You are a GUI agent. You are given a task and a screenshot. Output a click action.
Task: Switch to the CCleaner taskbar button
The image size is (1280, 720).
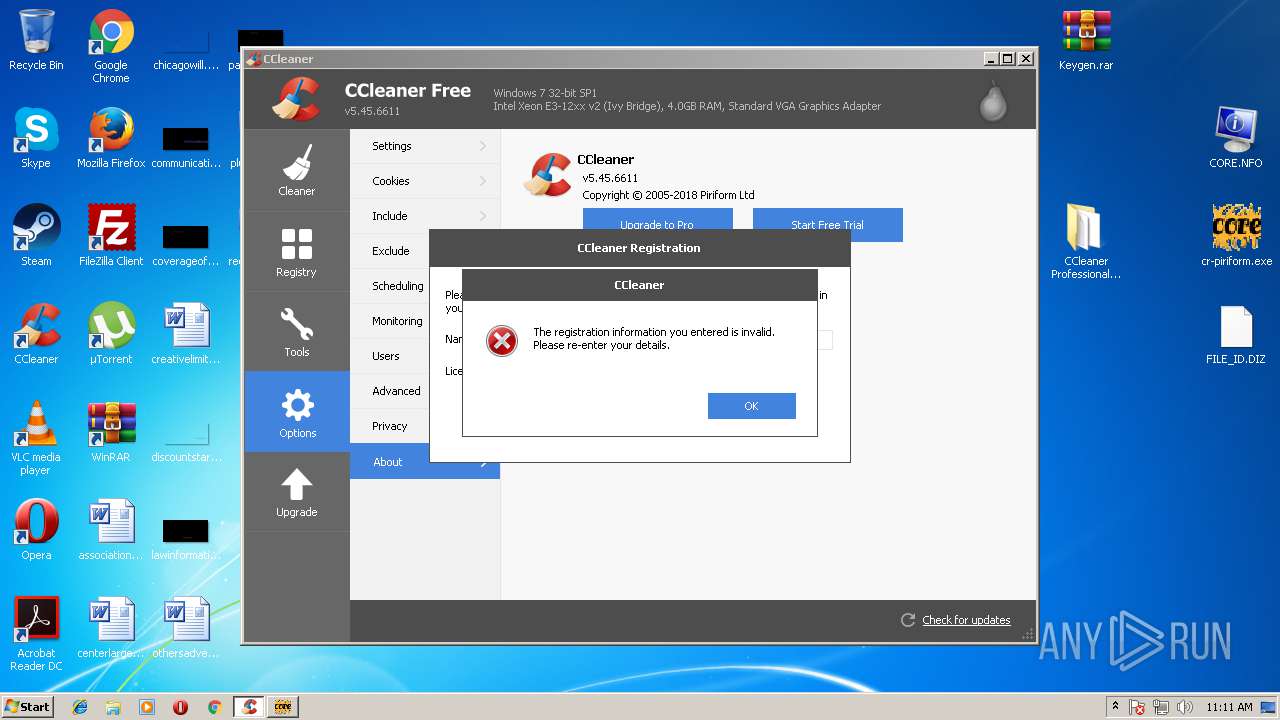click(x=250, y=707)
